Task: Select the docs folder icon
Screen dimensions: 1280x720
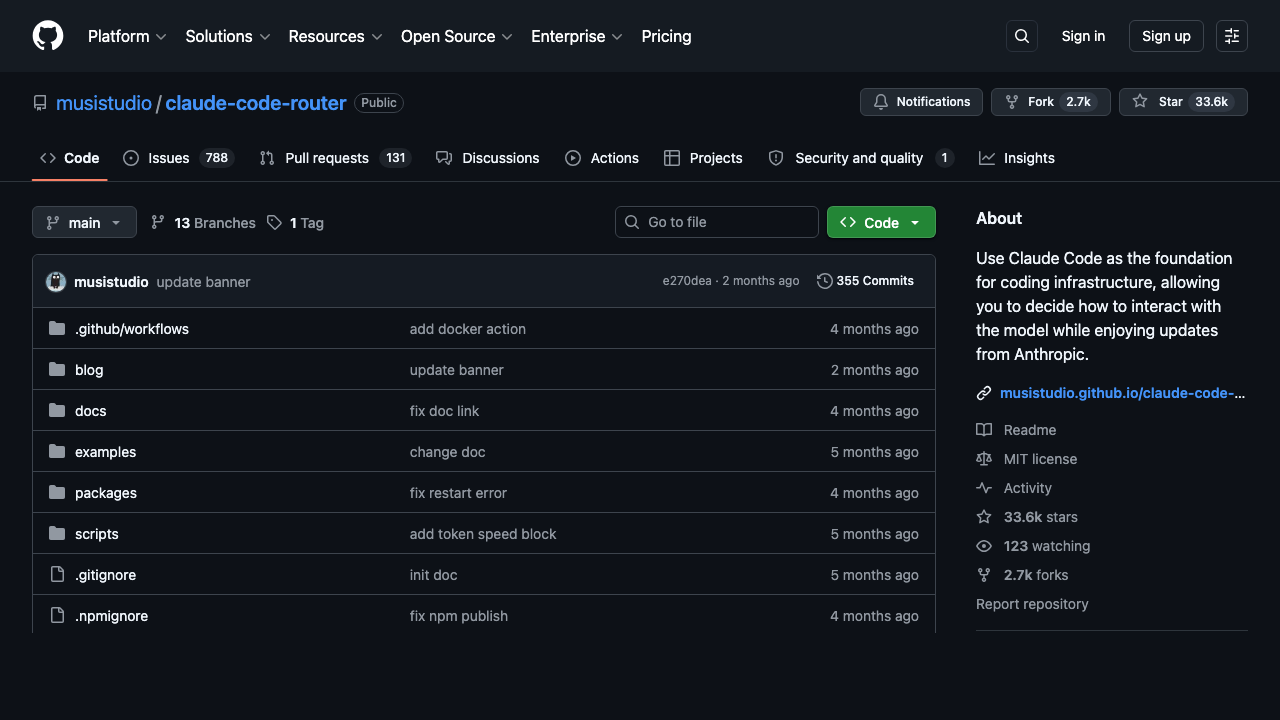Action: tap(57, 411)
